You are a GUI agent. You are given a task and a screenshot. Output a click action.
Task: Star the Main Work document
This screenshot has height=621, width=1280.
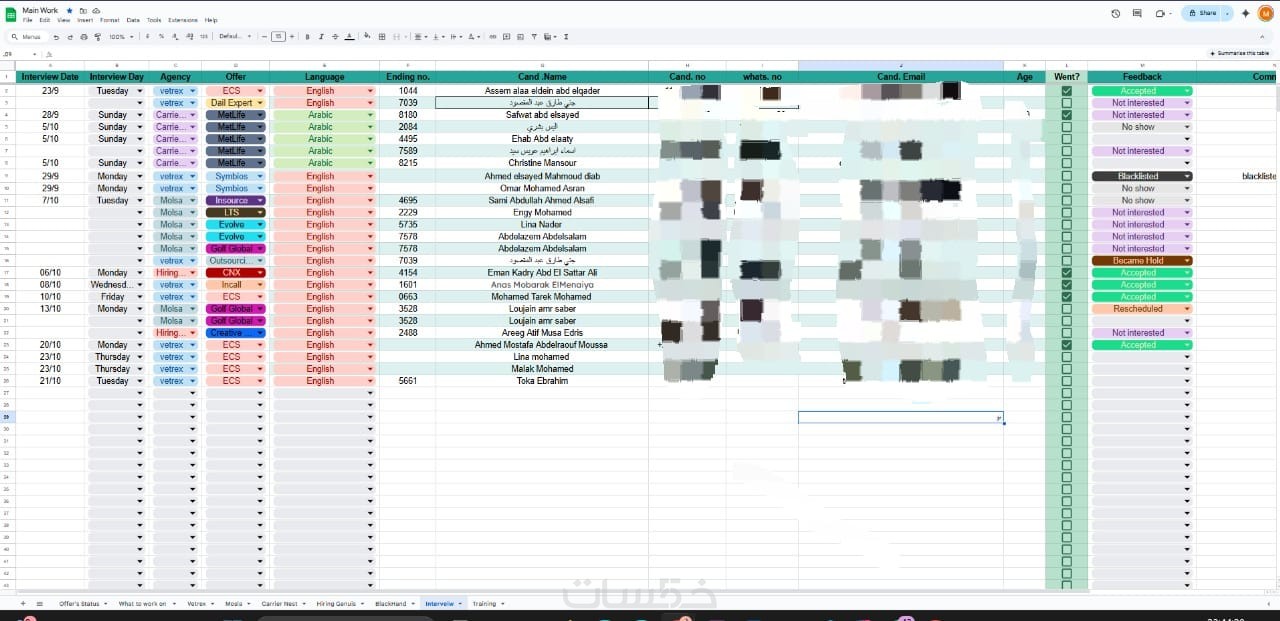point(69,10)
